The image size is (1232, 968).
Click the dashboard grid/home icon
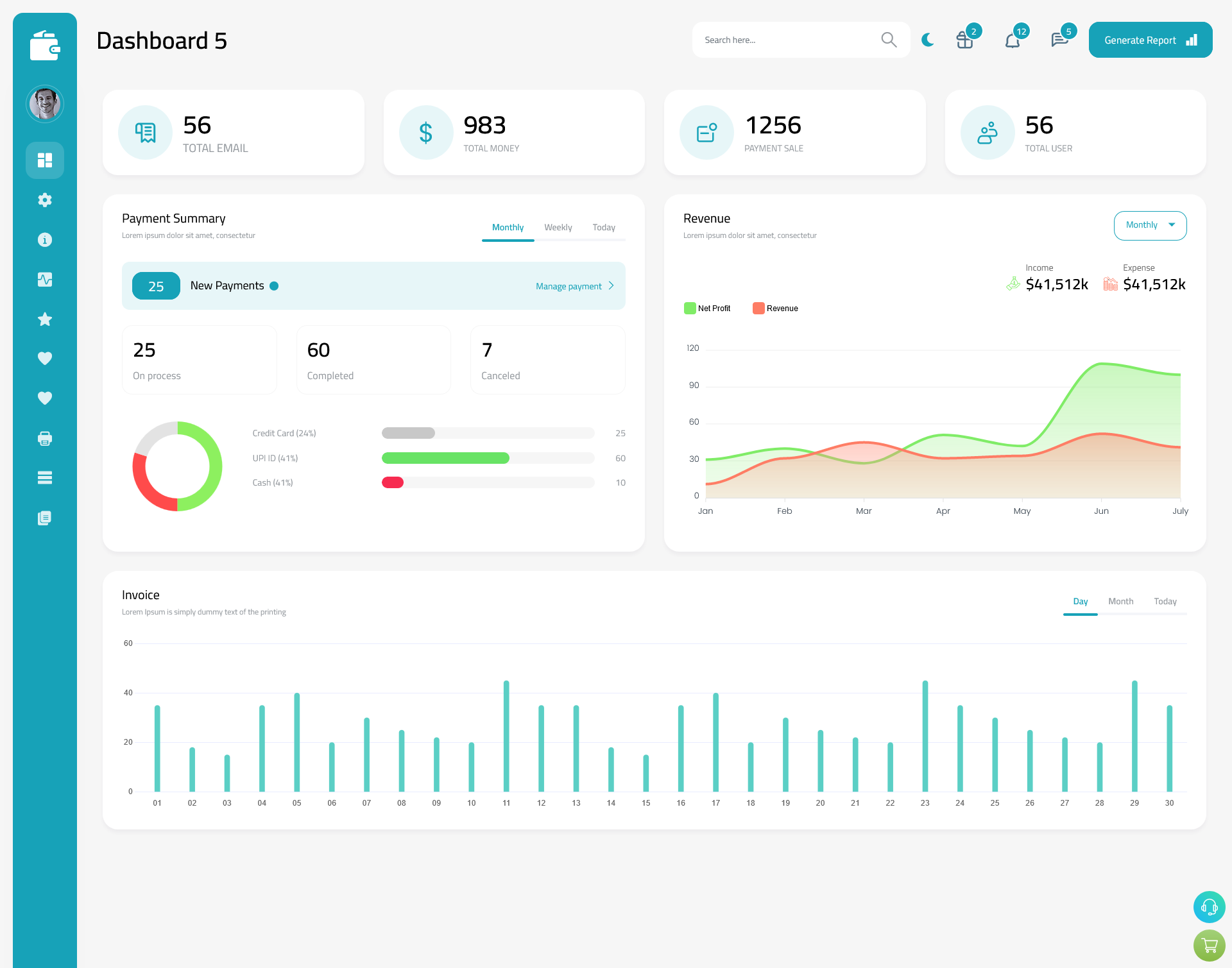pos(45,160)
